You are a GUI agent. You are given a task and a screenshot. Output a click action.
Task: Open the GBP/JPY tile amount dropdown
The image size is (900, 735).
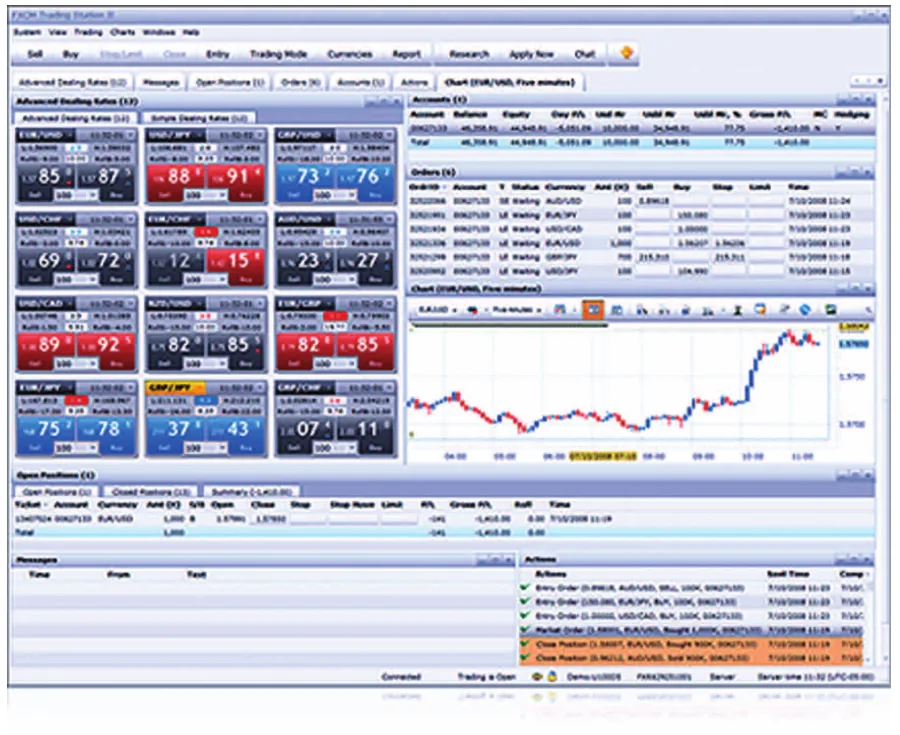click(x=205, y=448)
